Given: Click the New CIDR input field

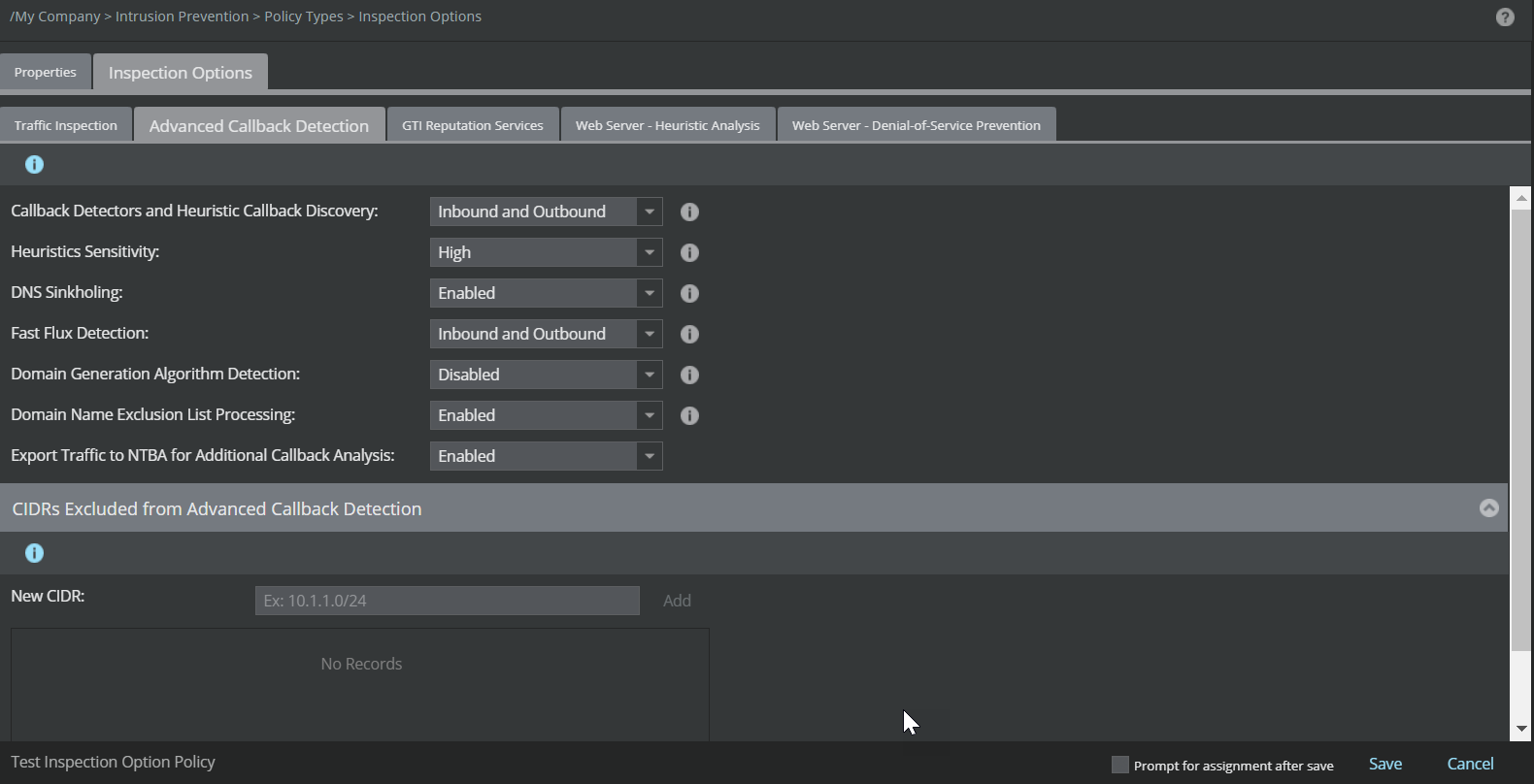Looking at the screenshot, I should click(x=448, y=601).
